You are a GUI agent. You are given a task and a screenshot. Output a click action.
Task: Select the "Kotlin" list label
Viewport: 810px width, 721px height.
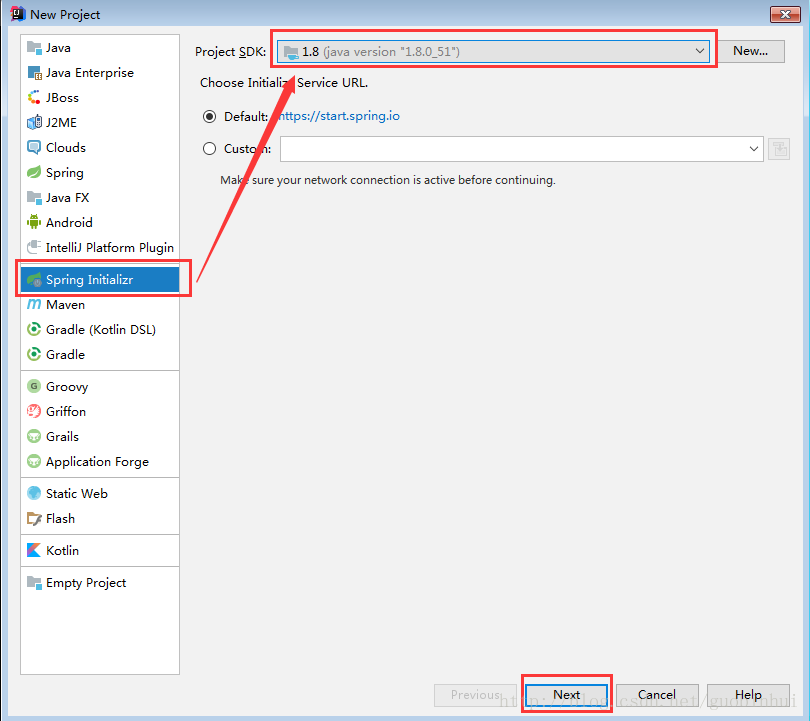[63, 551]
